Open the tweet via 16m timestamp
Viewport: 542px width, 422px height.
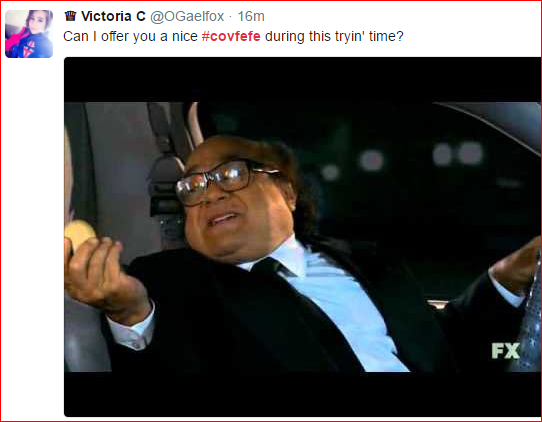point(251,16)
